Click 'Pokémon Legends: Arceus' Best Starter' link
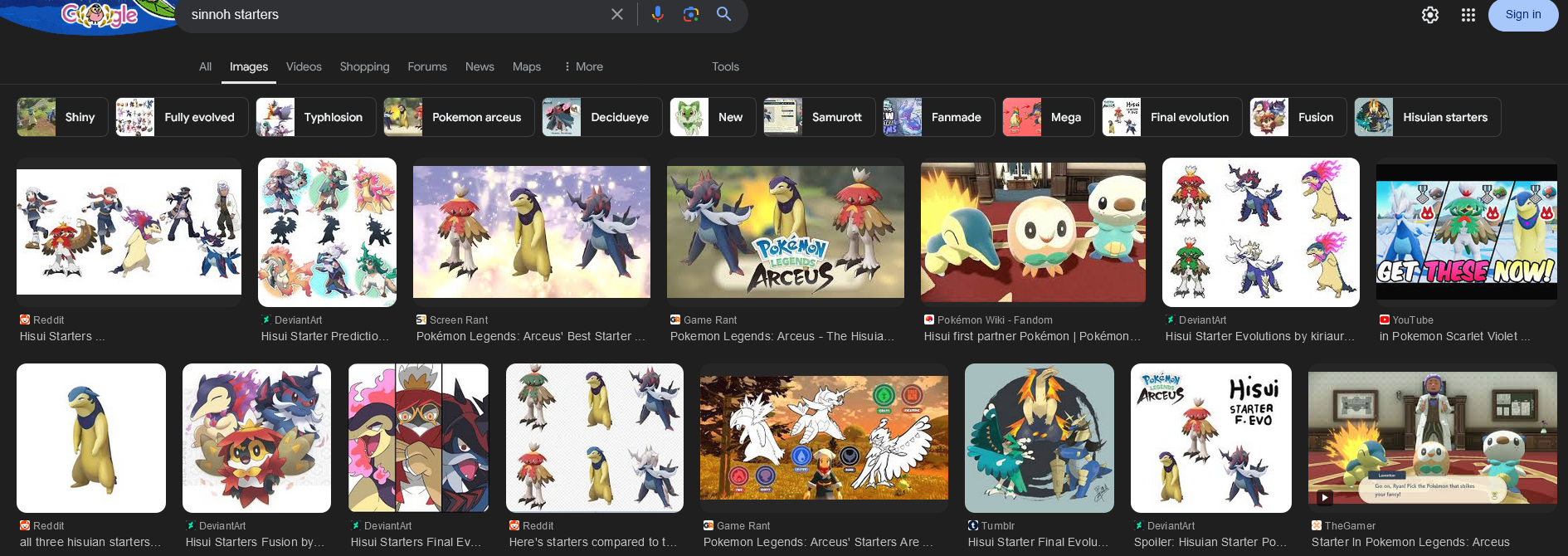The width and height of the screenshot is (1568, 556). 531,336
